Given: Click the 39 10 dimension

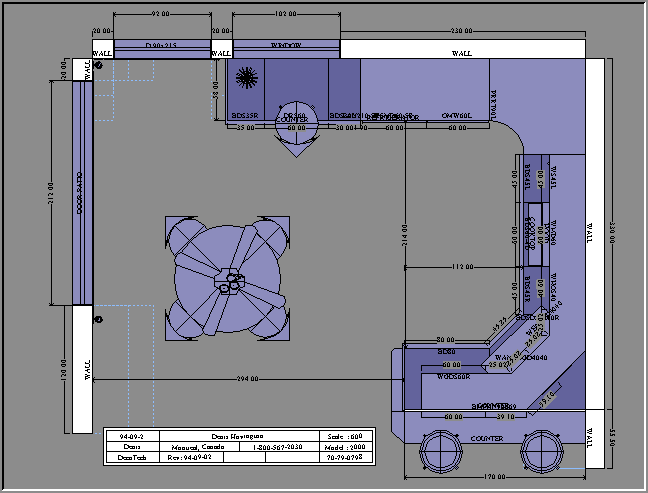Looking at the screenshot, I should (x=505, y=417).
